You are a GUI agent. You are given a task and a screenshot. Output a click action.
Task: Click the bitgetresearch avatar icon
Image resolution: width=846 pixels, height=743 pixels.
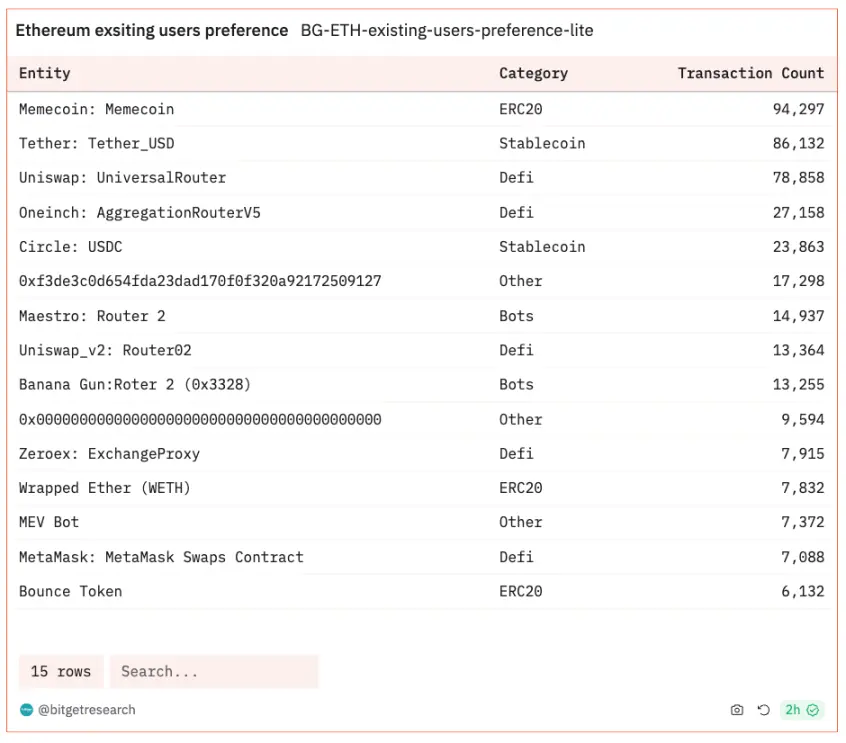tap(26, 710)
